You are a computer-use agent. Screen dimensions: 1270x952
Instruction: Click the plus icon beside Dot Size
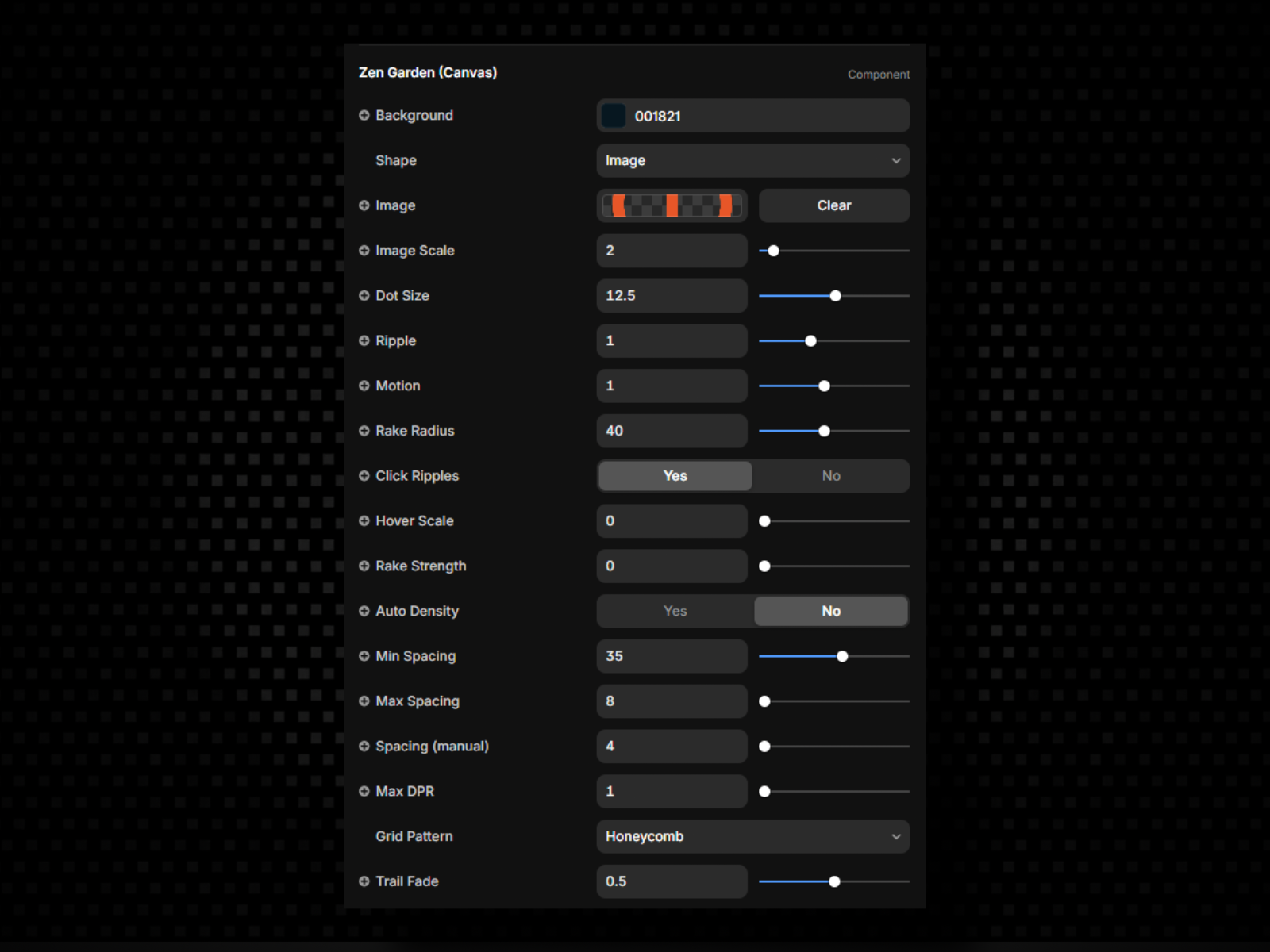(364, 296)
